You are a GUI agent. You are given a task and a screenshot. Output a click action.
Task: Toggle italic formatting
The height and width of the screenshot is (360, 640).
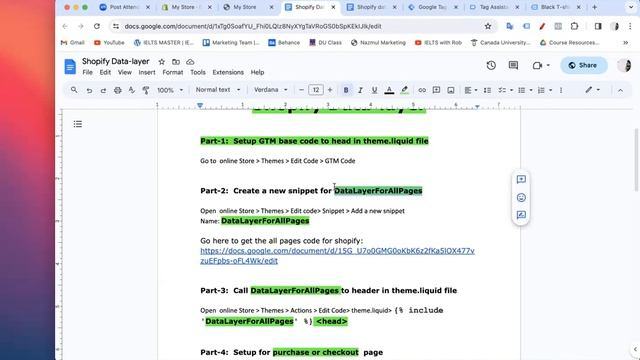point(360,90)
